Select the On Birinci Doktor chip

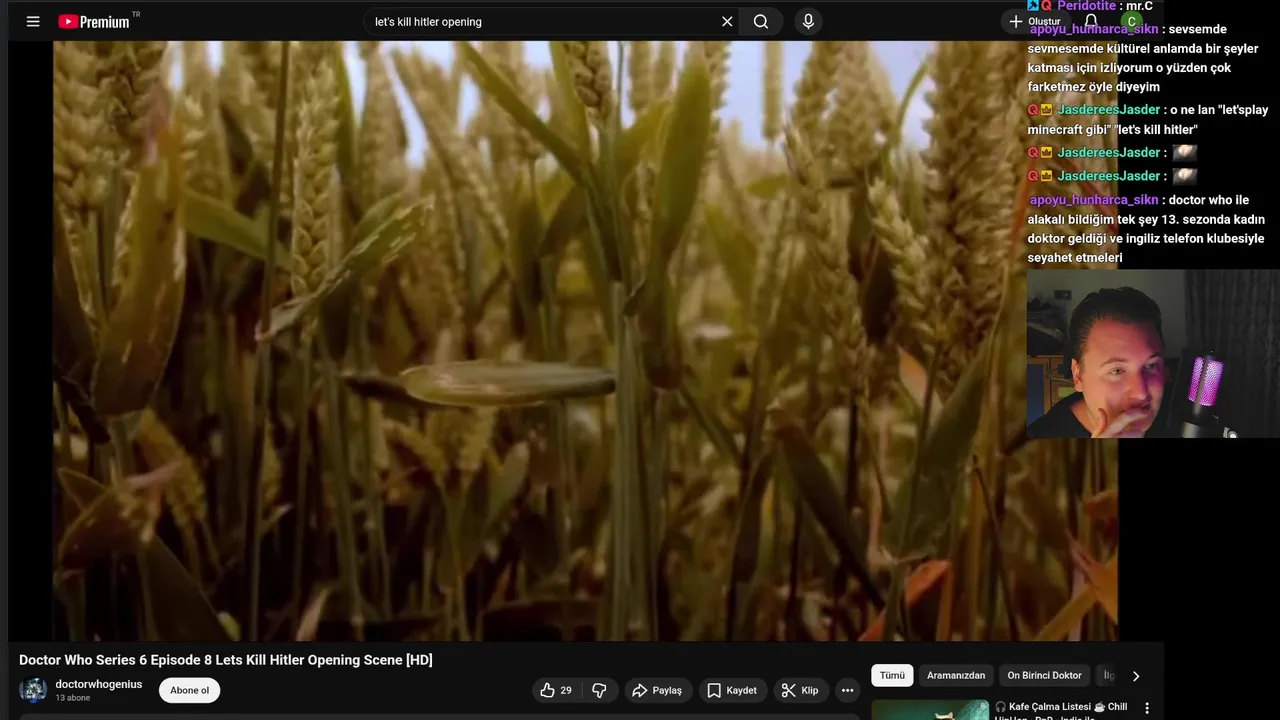(1044, 675)
